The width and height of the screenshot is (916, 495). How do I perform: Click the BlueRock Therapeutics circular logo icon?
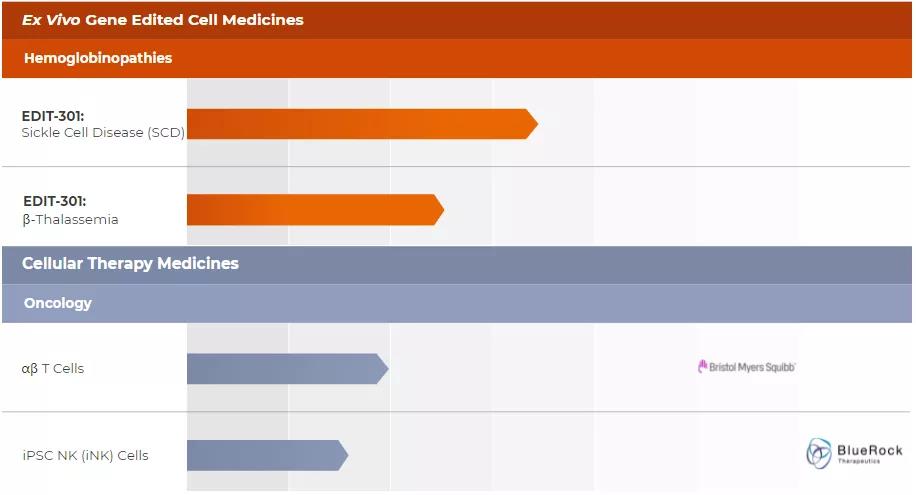819,453
